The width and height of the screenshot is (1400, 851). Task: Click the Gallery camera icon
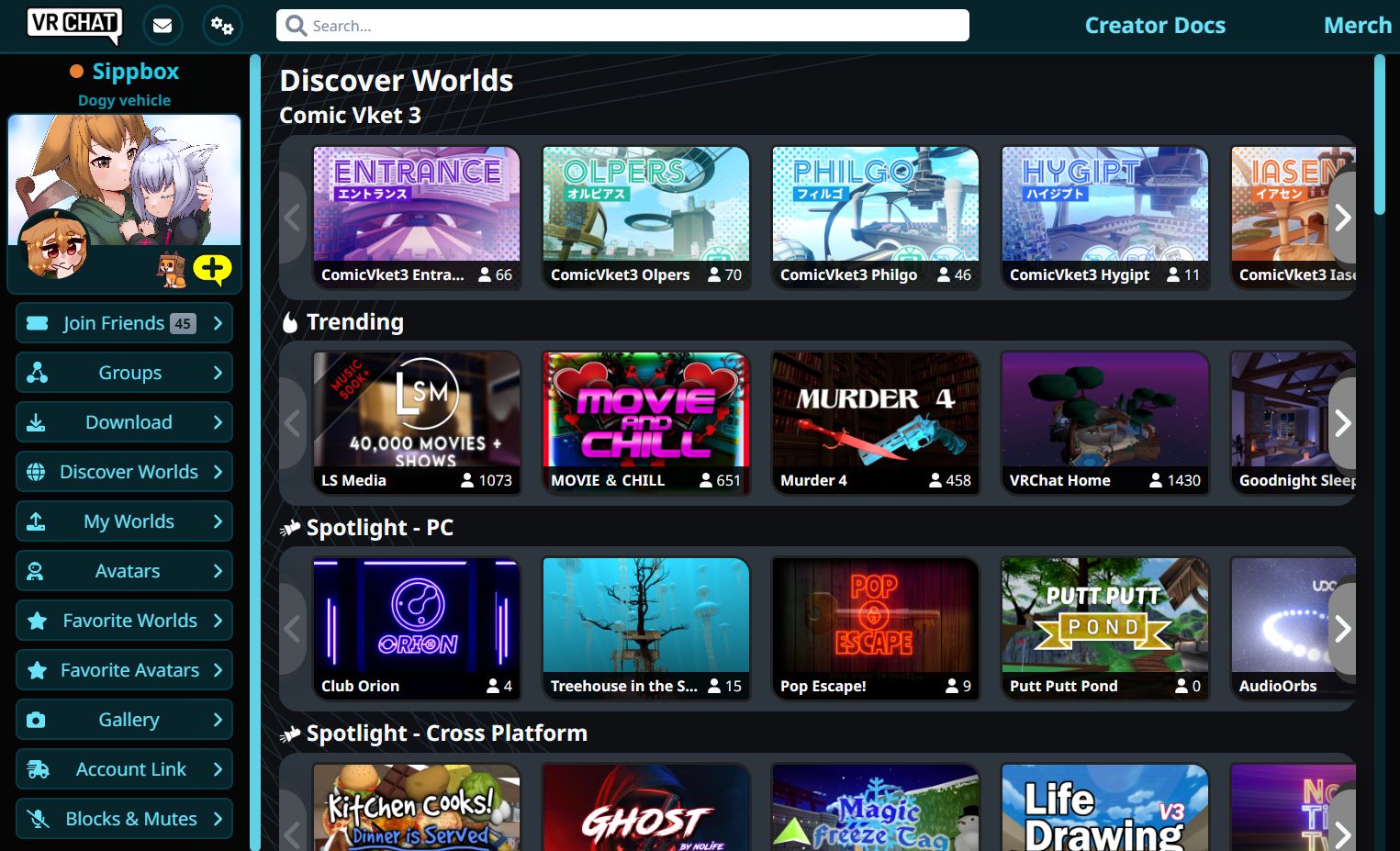[36, 720]
